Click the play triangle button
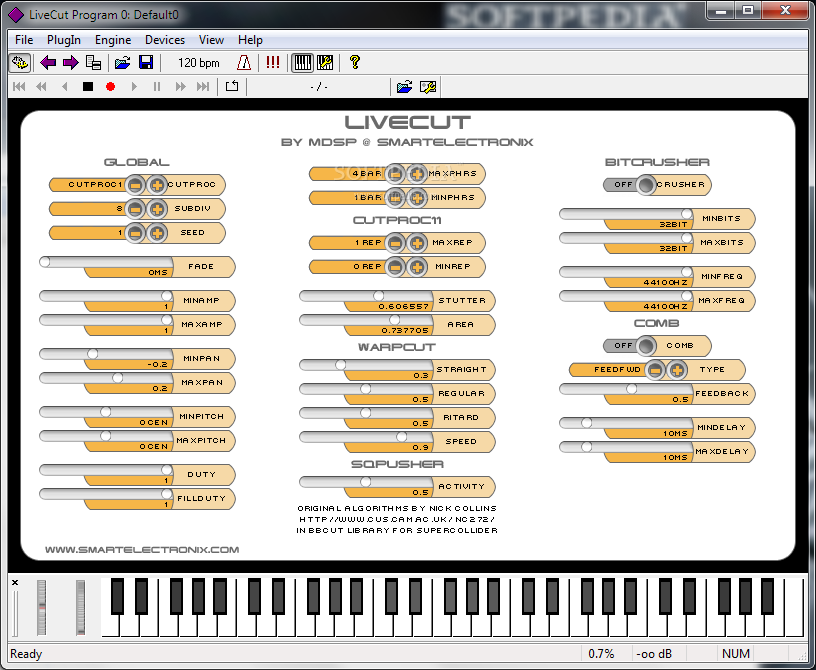The width and height of the screenshot is (816, 670). pos(134,86)
